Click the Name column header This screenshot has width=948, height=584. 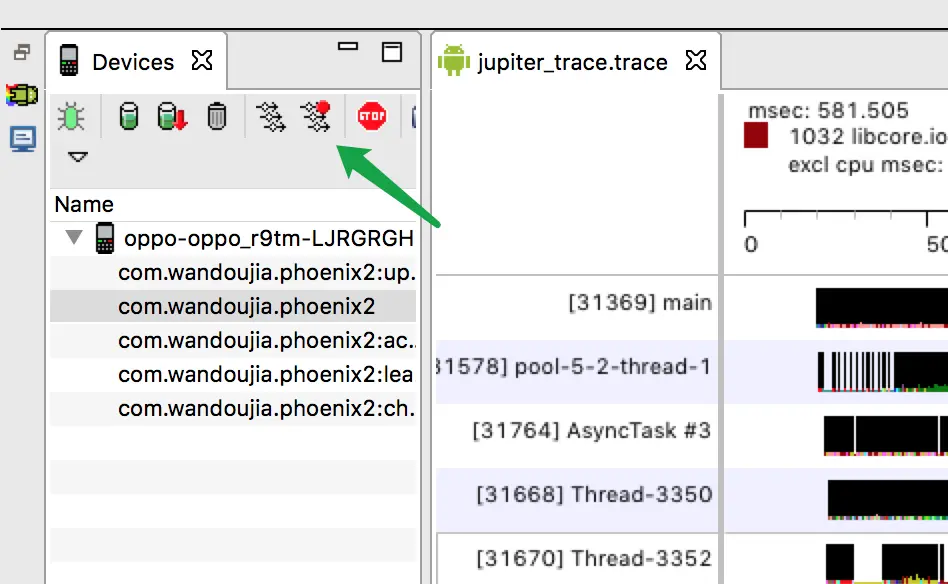[x=84, y=204]
